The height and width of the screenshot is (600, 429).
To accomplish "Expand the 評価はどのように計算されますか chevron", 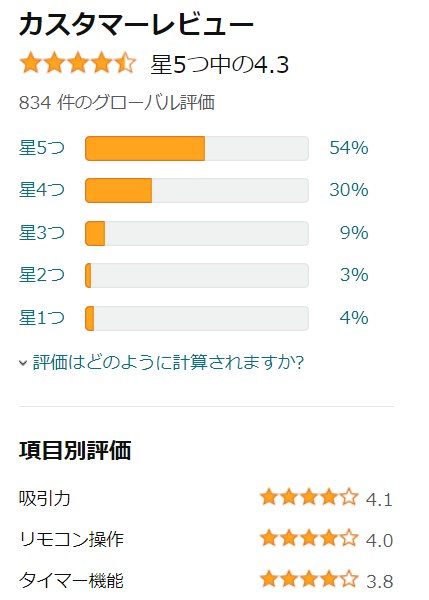I will [x=23, y=363].
